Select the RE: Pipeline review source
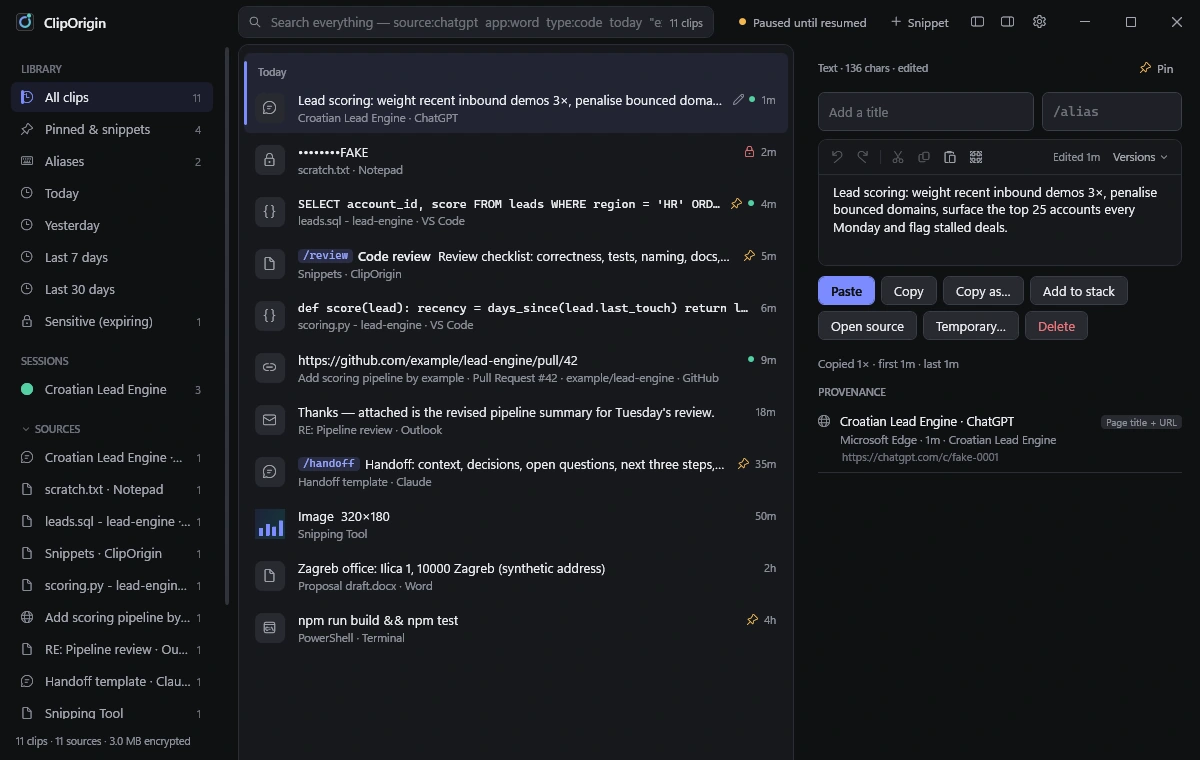 click(x=112, y=649)
